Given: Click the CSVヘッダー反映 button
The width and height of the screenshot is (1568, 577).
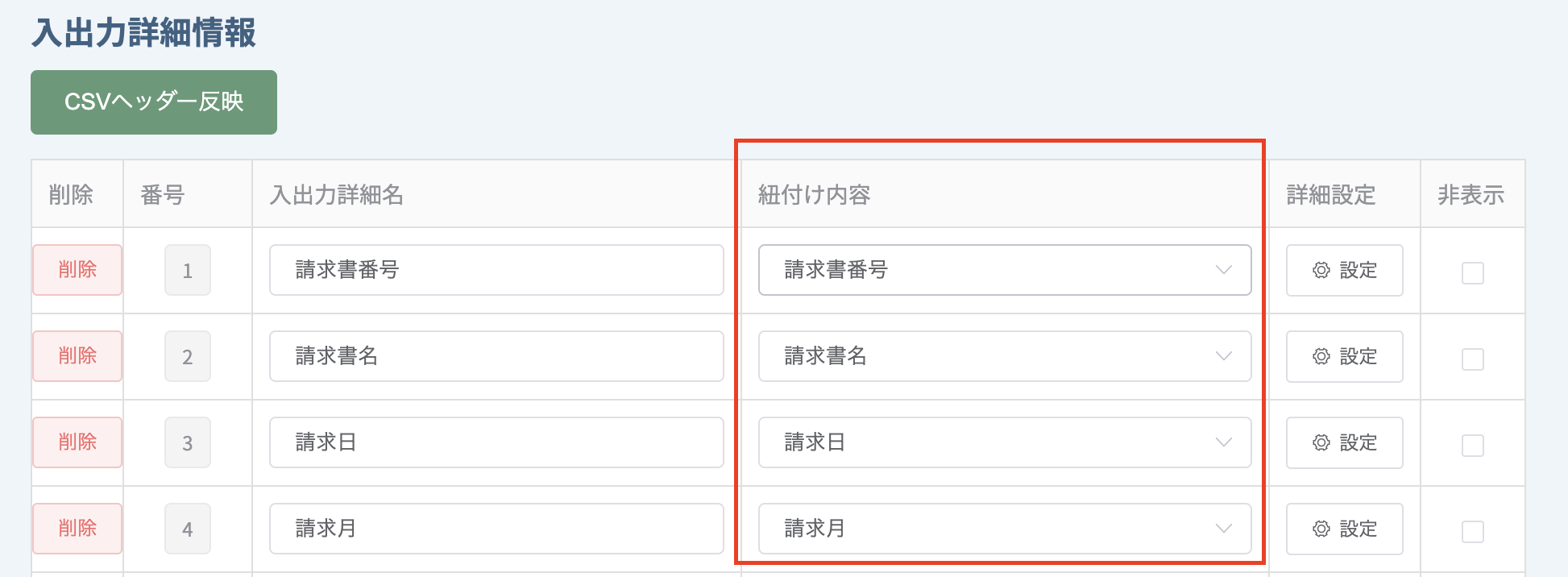Looking at the screenshot, I should [x=154, y=102].
